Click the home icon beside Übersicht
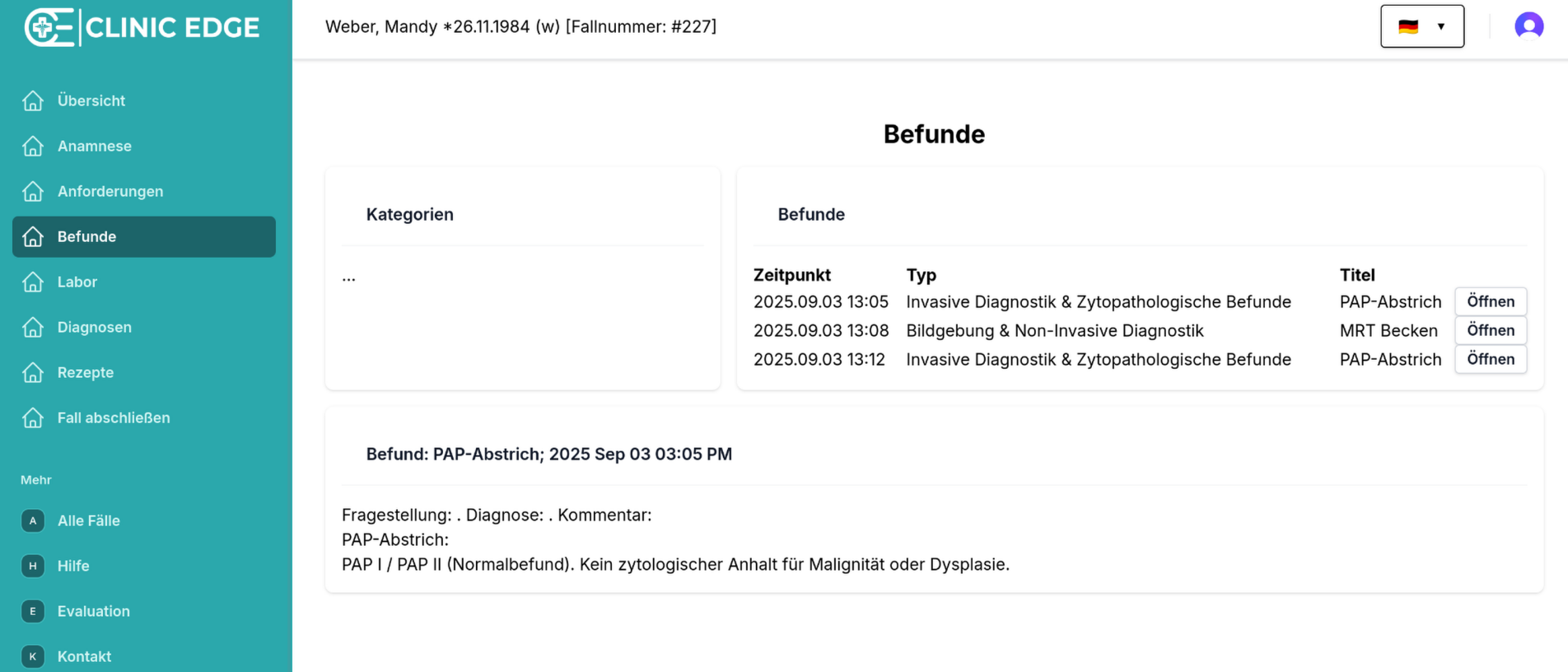Viewport: 1568px width, 672px height. (x=33, y=100)
